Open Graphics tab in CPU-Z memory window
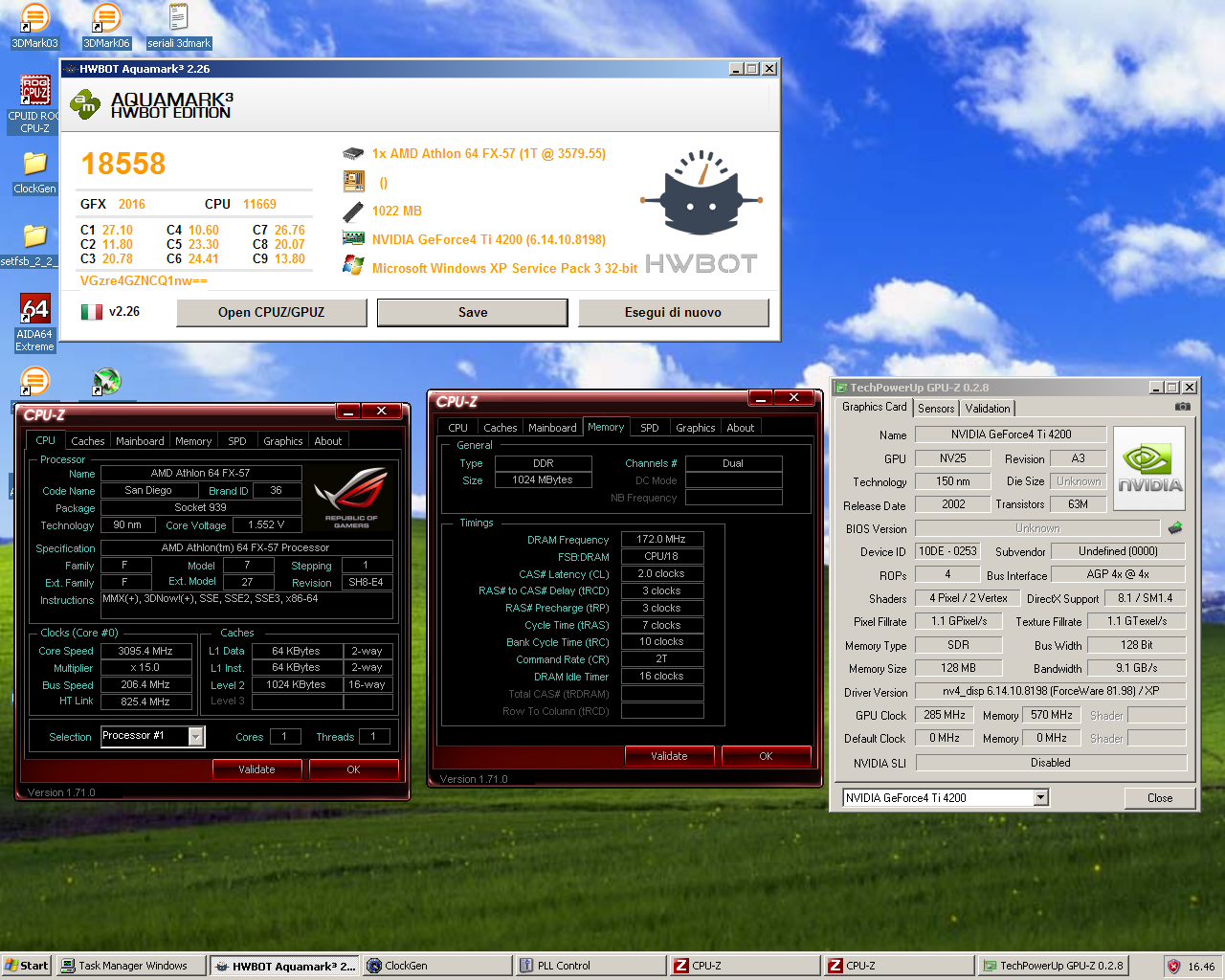The image size is (1225, 980). 696,428
